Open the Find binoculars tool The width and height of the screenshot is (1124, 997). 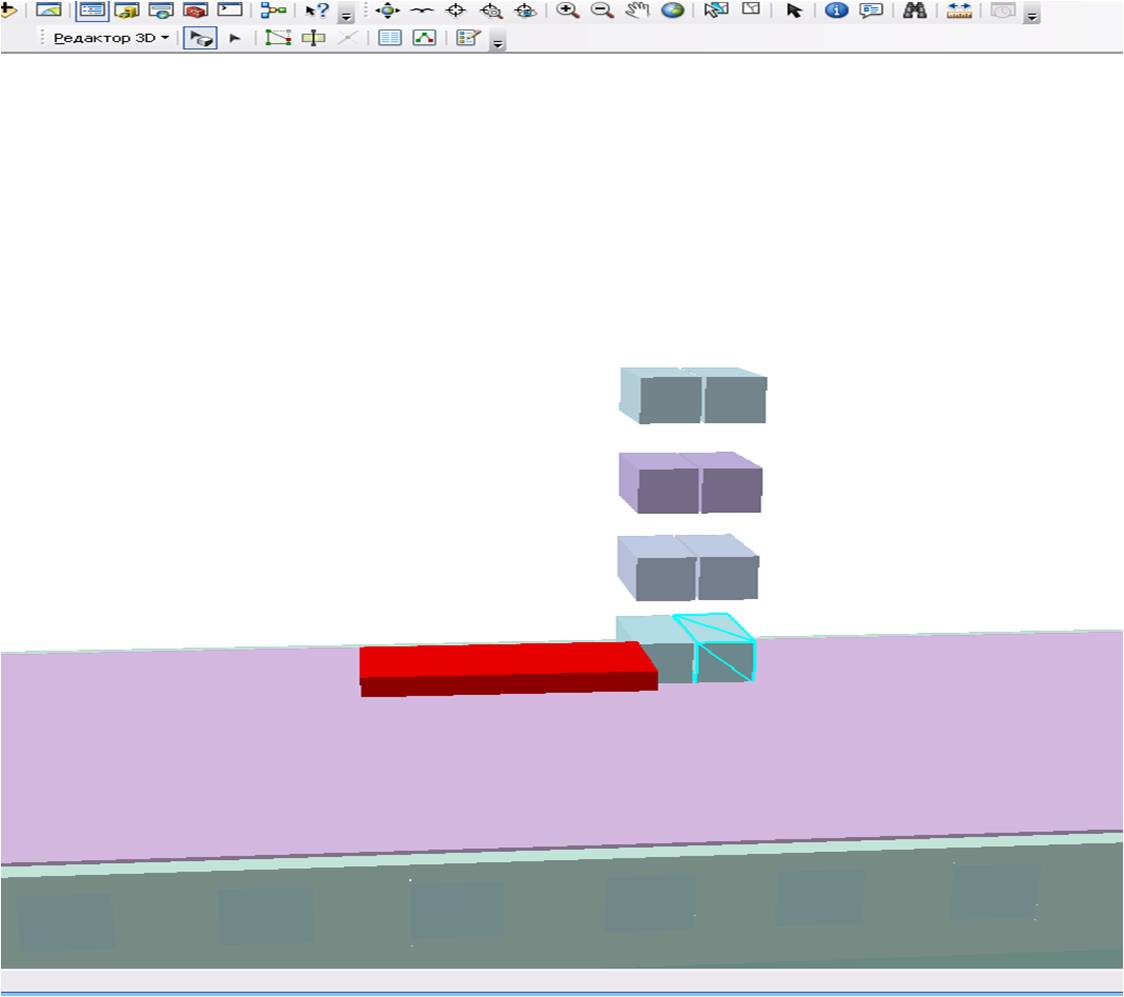click(914, 10)
